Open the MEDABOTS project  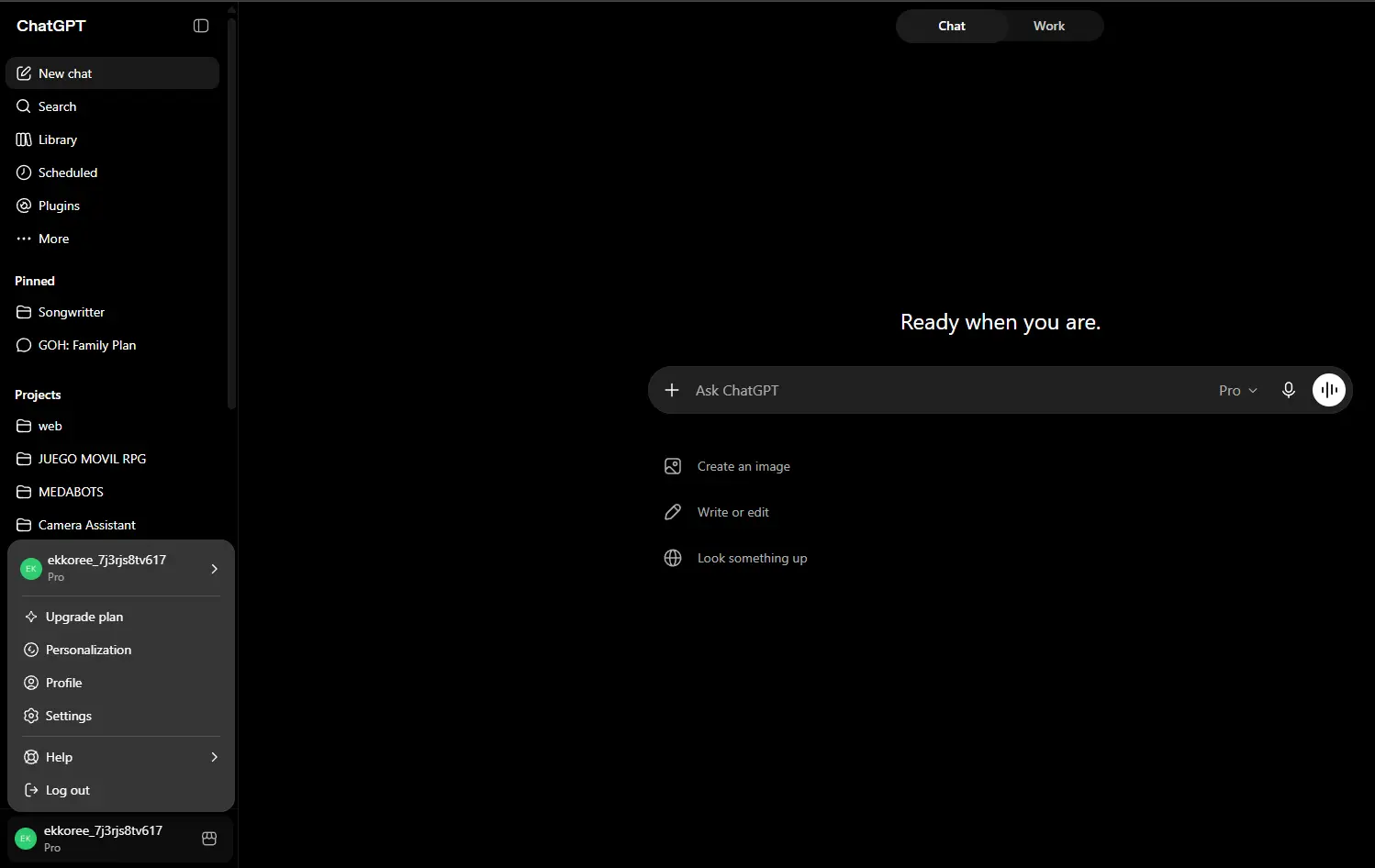tap(112, 492)
